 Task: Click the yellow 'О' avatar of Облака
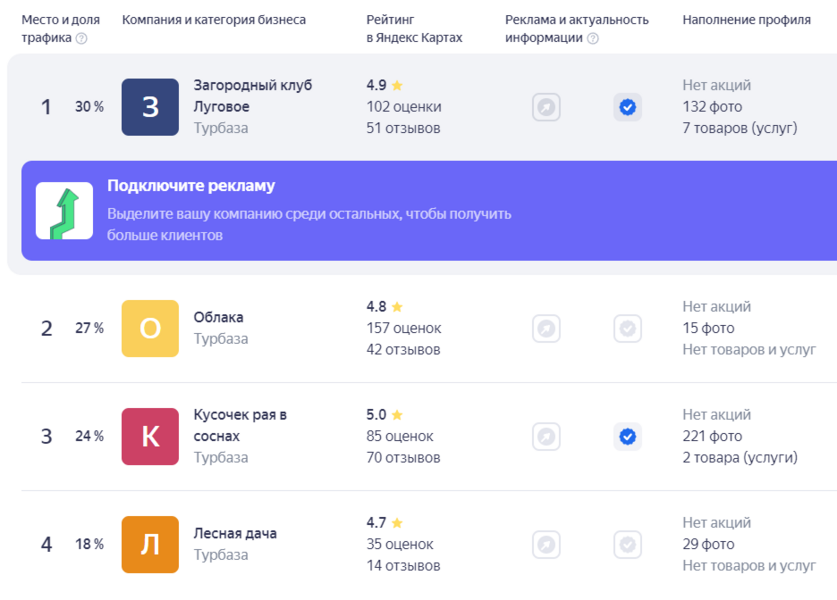click(150, 328)
